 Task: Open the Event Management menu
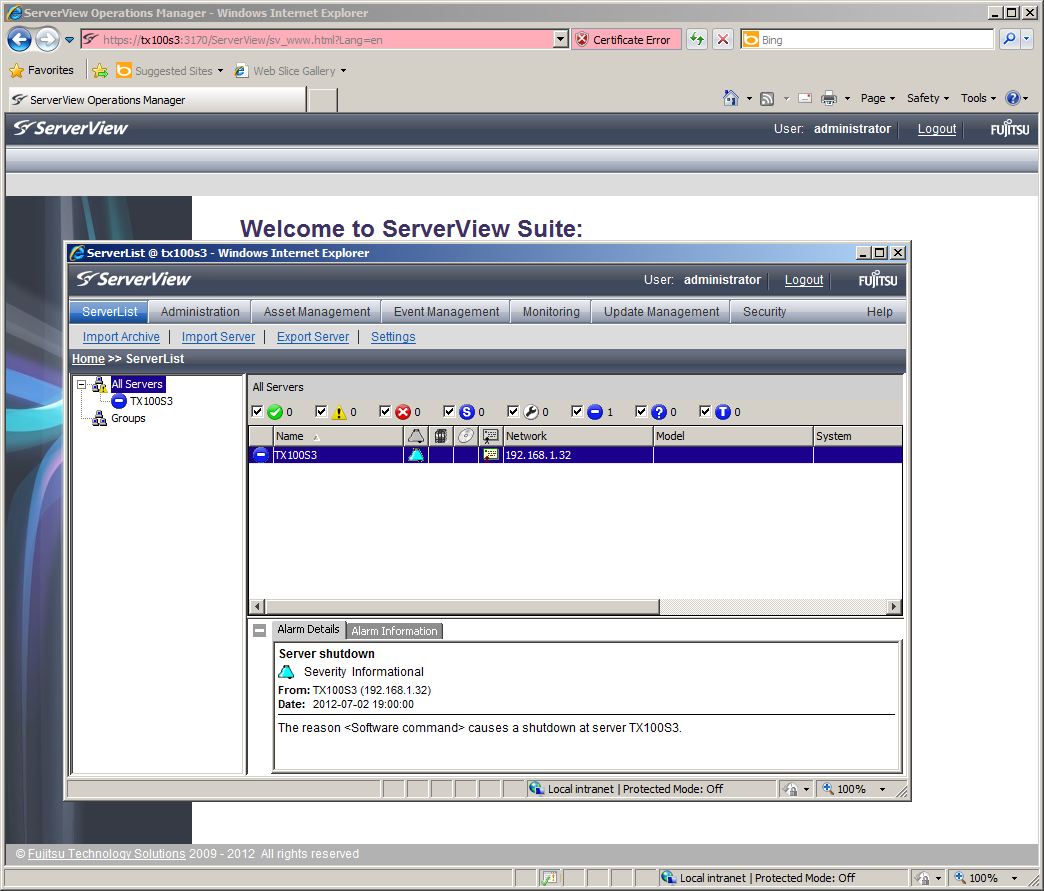(x=446, y=312)
